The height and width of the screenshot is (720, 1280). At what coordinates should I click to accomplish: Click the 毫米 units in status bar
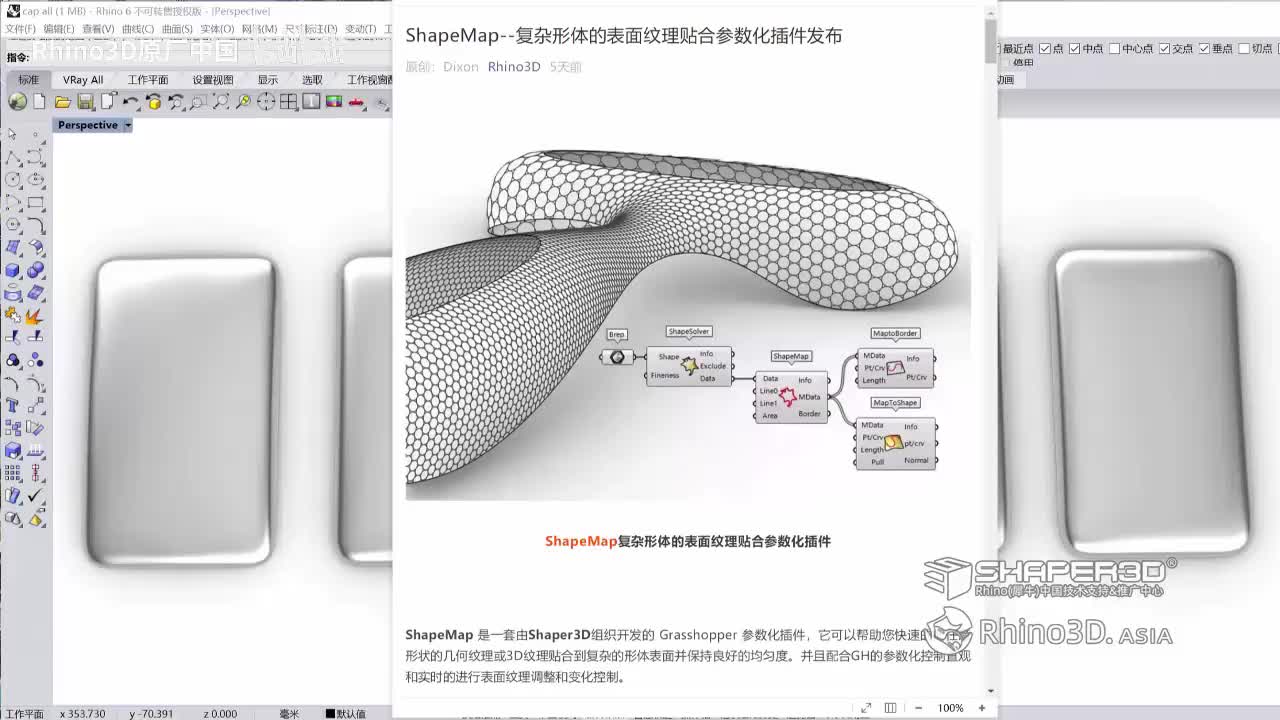289,714
